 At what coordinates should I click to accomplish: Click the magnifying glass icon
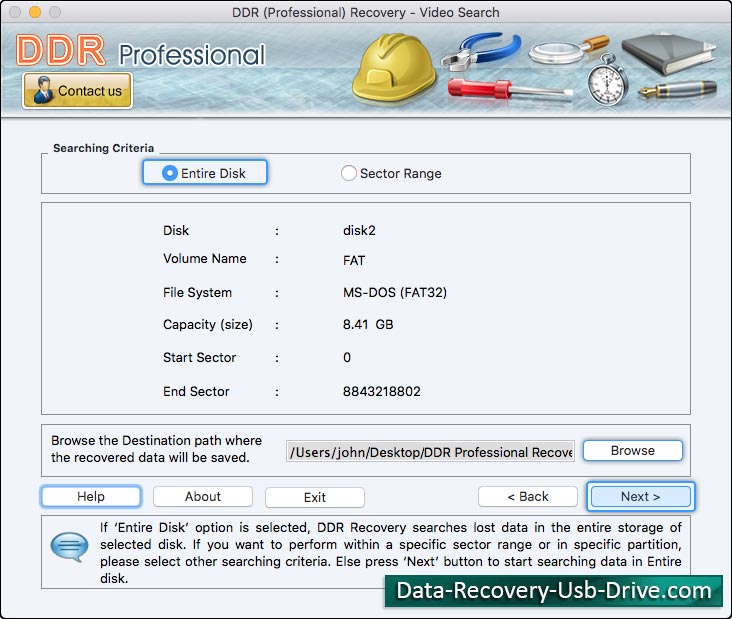point(569,49)
